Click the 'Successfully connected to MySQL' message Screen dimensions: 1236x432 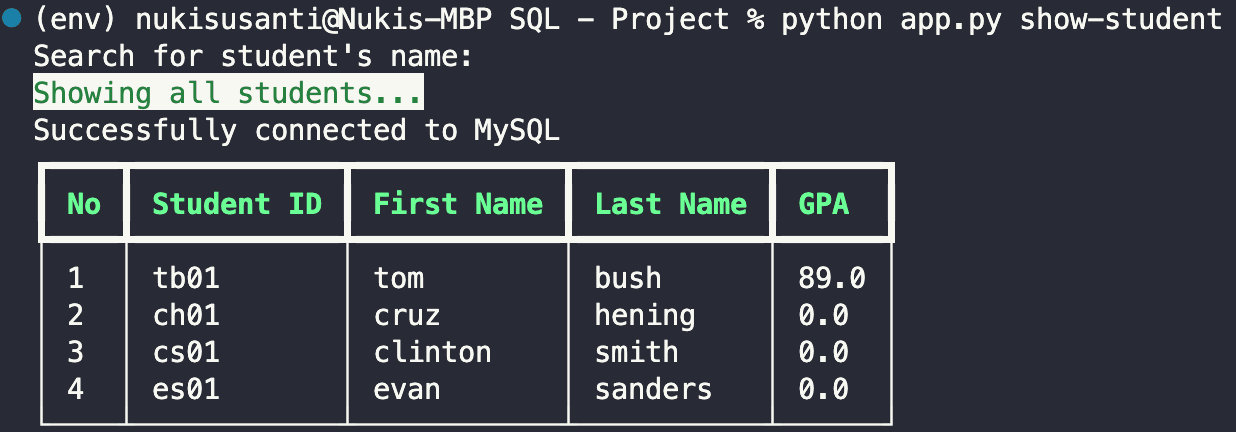tap(296, 130)
